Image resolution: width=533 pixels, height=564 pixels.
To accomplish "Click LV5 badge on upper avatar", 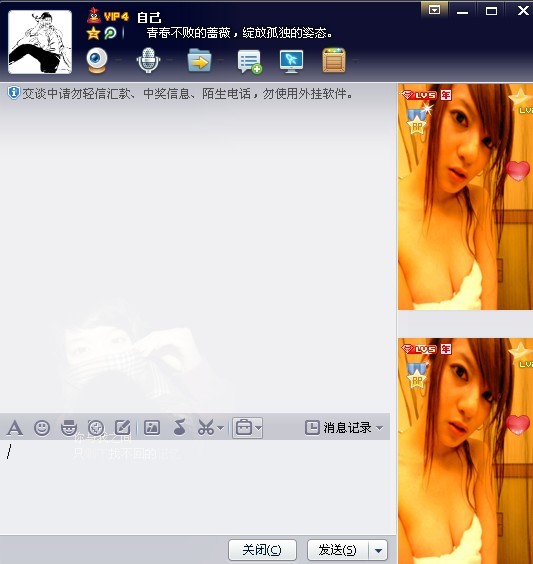I will point(419,95).
